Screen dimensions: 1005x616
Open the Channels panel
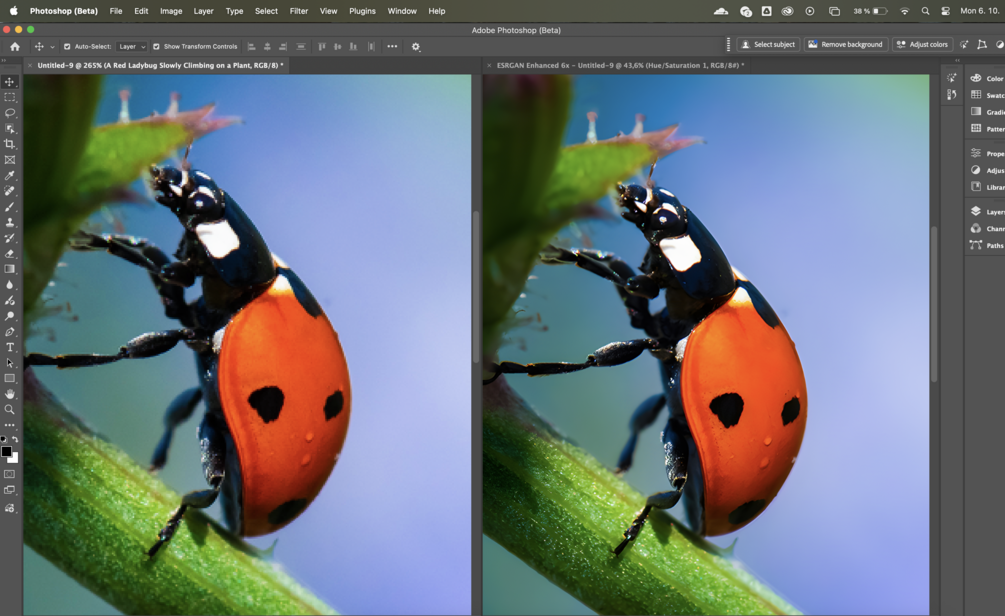986,228
